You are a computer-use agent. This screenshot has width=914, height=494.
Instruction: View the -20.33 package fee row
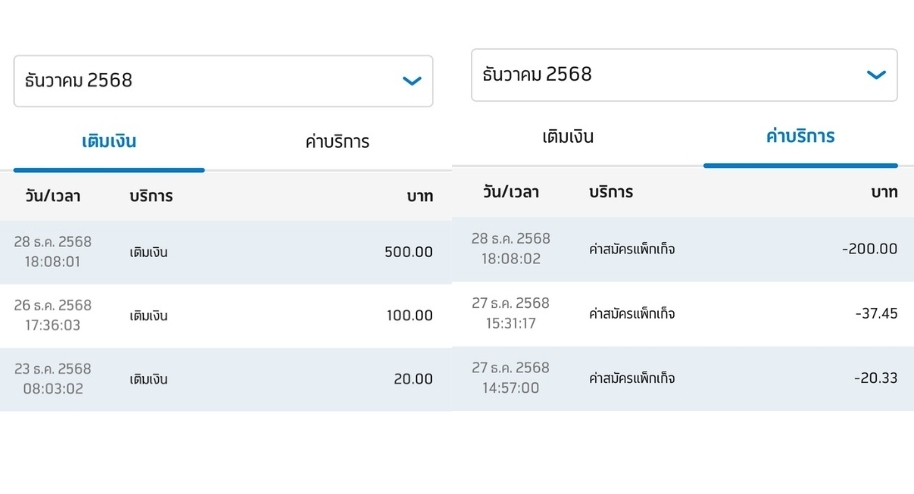point(684,377)
